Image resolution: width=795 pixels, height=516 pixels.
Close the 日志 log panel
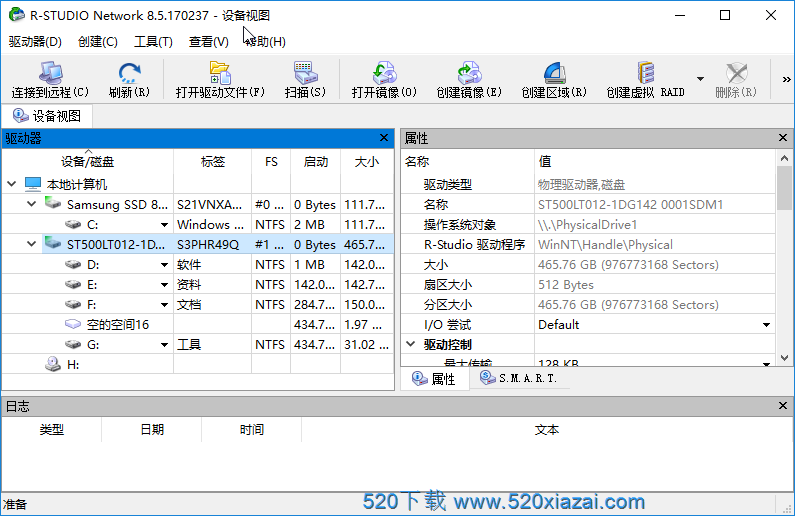[x=783, y=406]
